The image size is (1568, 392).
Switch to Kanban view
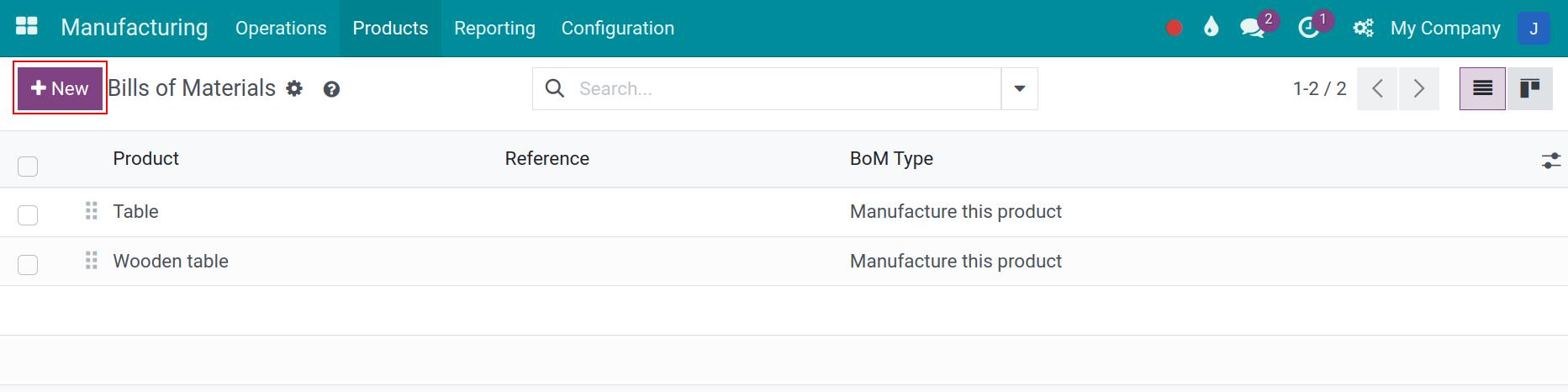coord(1529,88)
